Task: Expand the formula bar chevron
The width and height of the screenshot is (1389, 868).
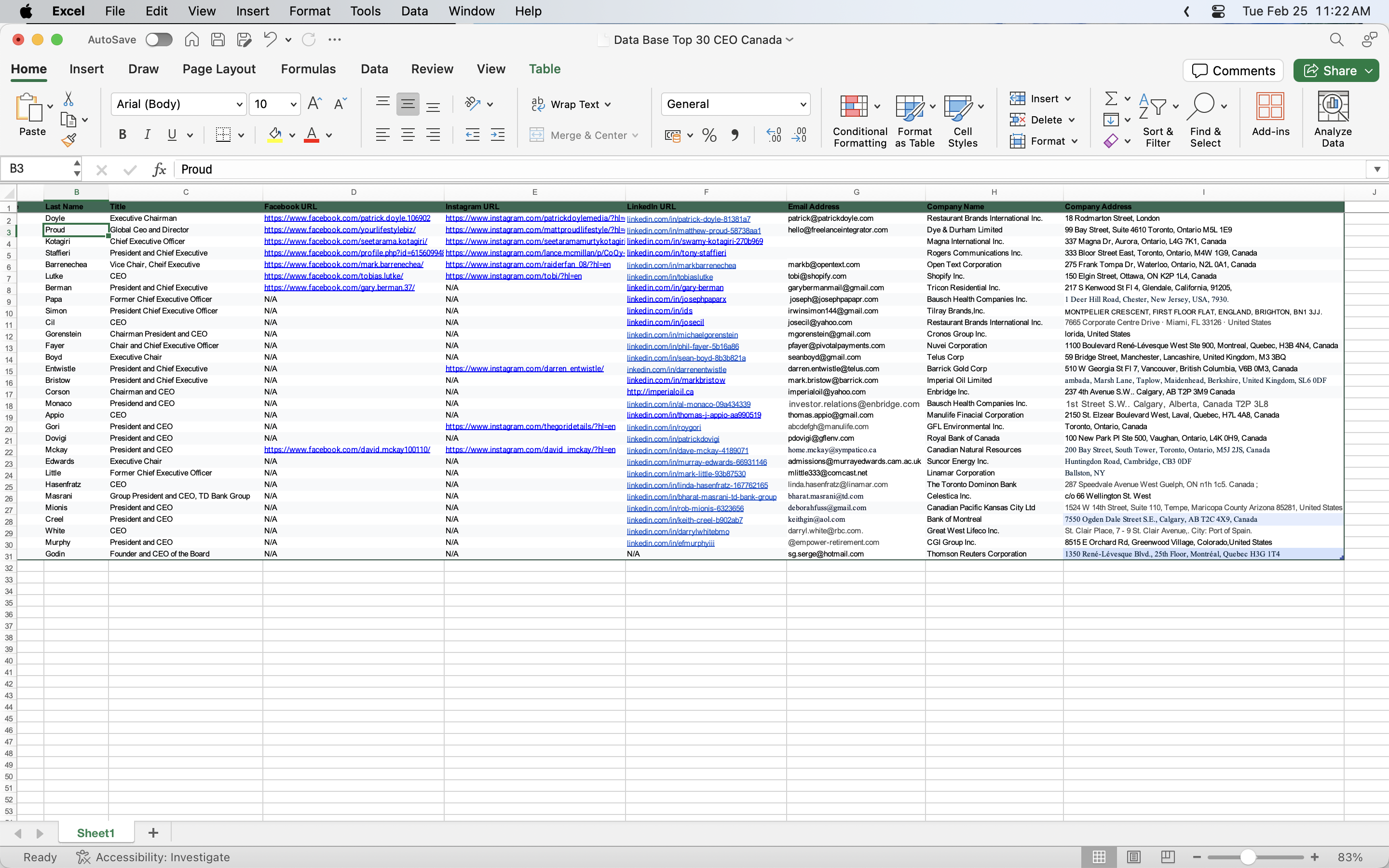Action: click(1377, 169)
